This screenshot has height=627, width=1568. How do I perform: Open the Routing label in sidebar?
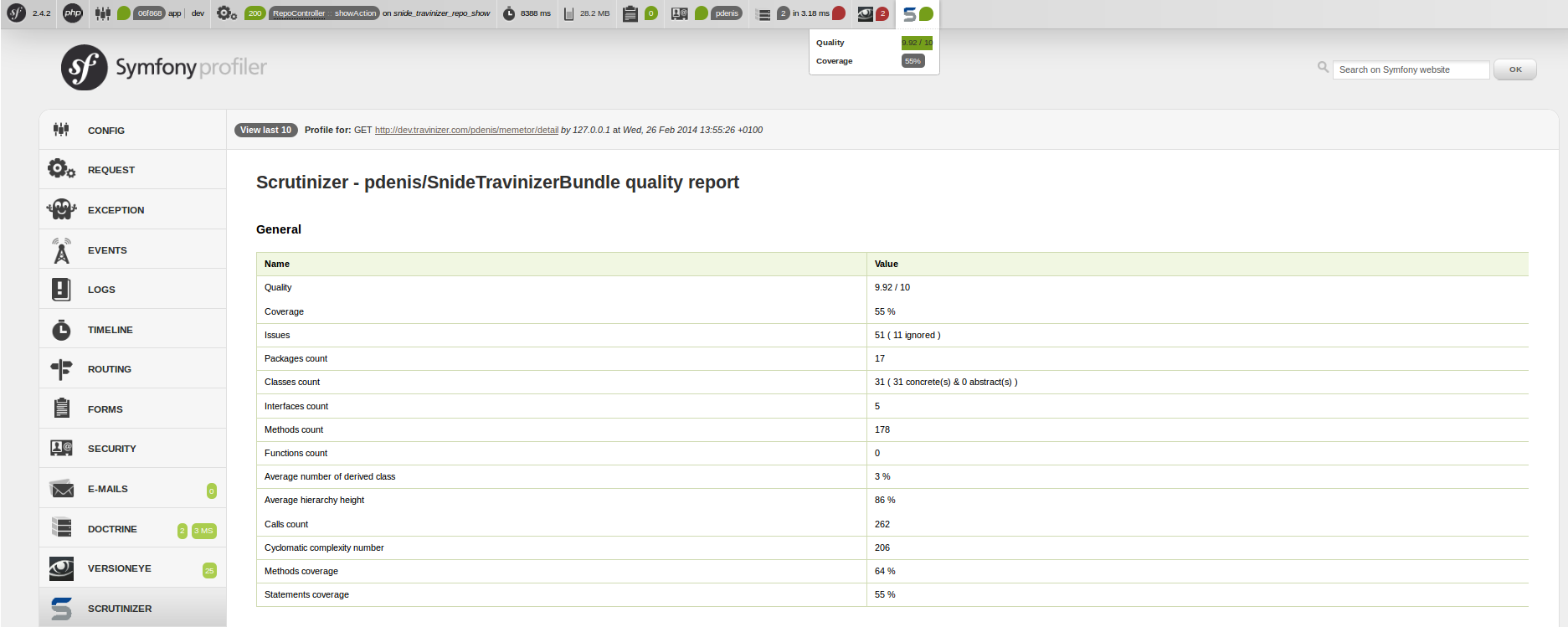point(110,369)
